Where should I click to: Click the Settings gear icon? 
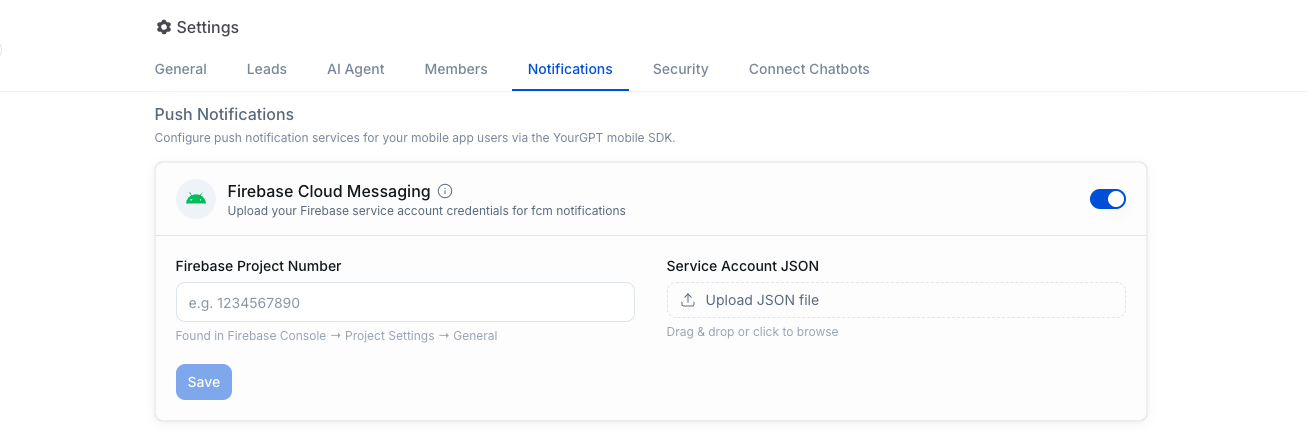164,27
